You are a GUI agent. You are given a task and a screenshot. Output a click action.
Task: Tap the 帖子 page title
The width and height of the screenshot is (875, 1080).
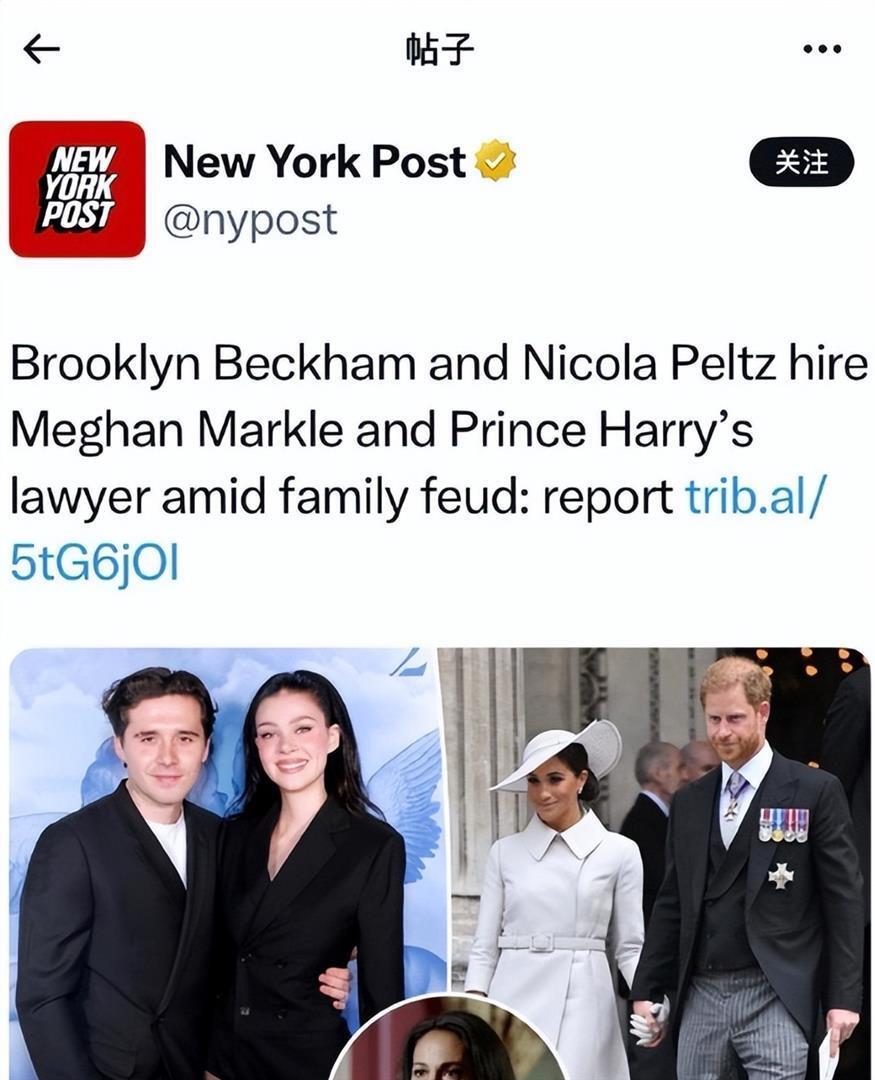[x=439, y=49]
